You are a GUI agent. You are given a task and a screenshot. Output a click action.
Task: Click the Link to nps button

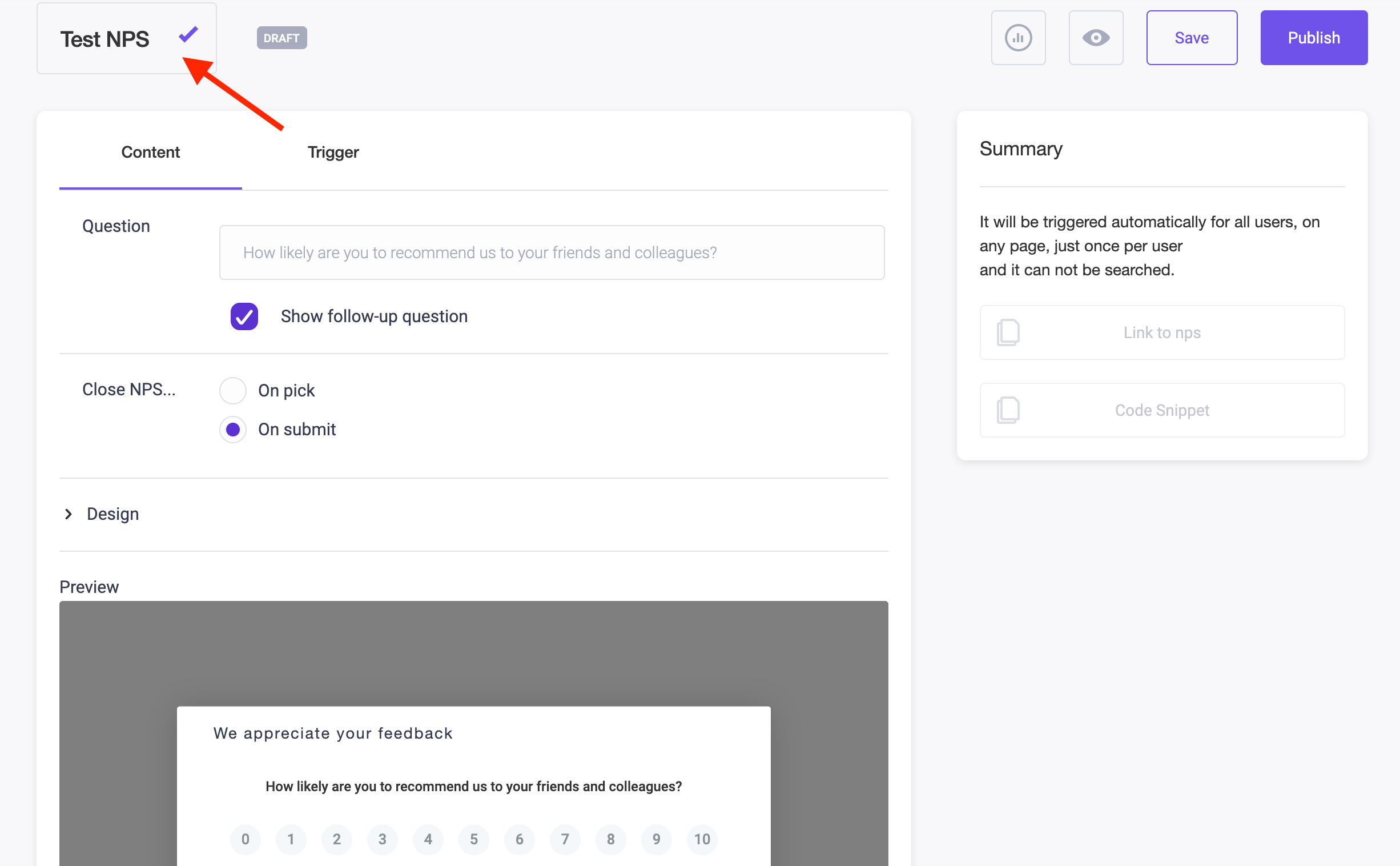point(1162,332)
